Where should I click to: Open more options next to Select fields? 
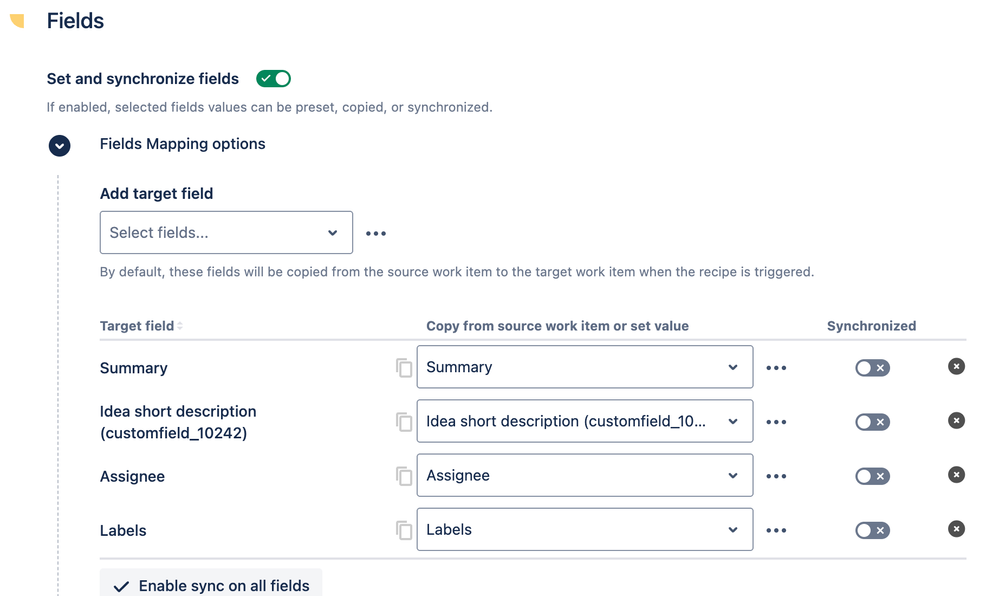[376, 233]
